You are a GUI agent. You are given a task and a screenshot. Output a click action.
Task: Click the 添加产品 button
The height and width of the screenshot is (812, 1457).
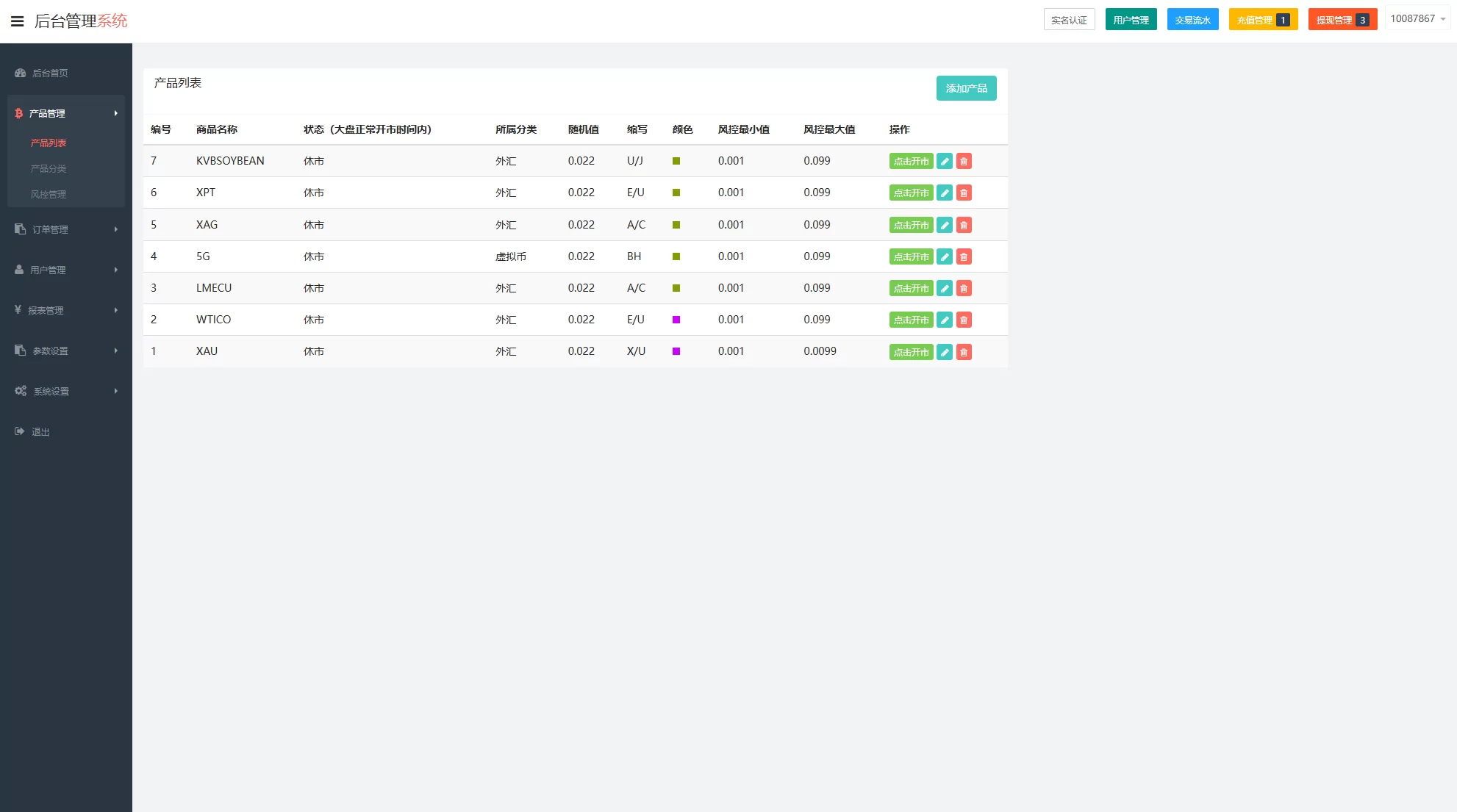(966, 88)
